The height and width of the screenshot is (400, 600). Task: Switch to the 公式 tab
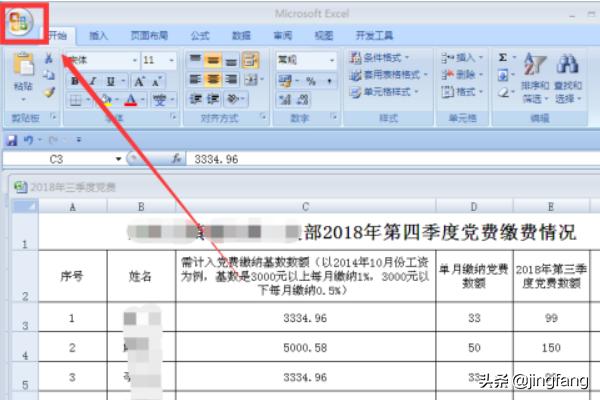click(199, 35)
